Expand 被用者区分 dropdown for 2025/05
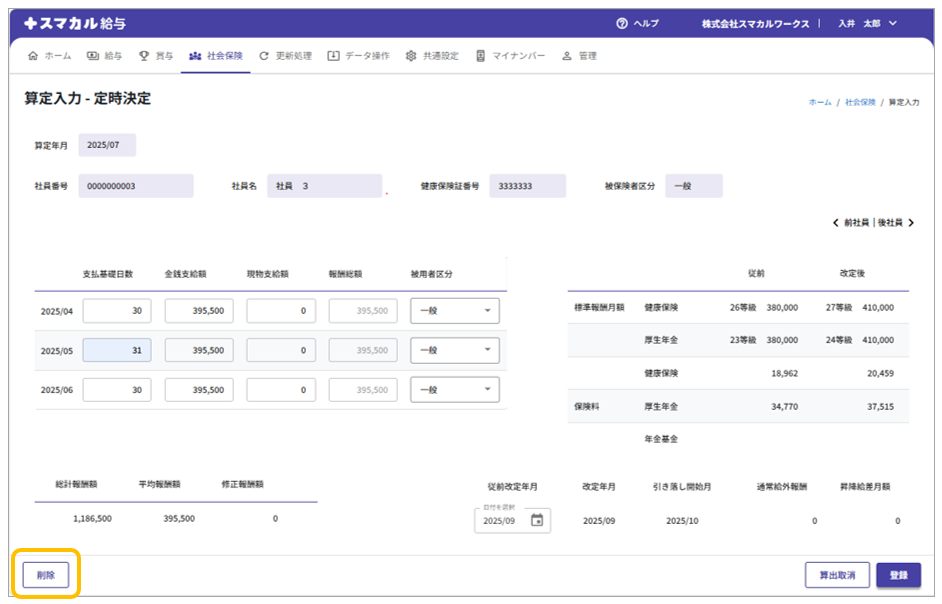The width and height of the screenshot is (942, 604). coord(455,351)
